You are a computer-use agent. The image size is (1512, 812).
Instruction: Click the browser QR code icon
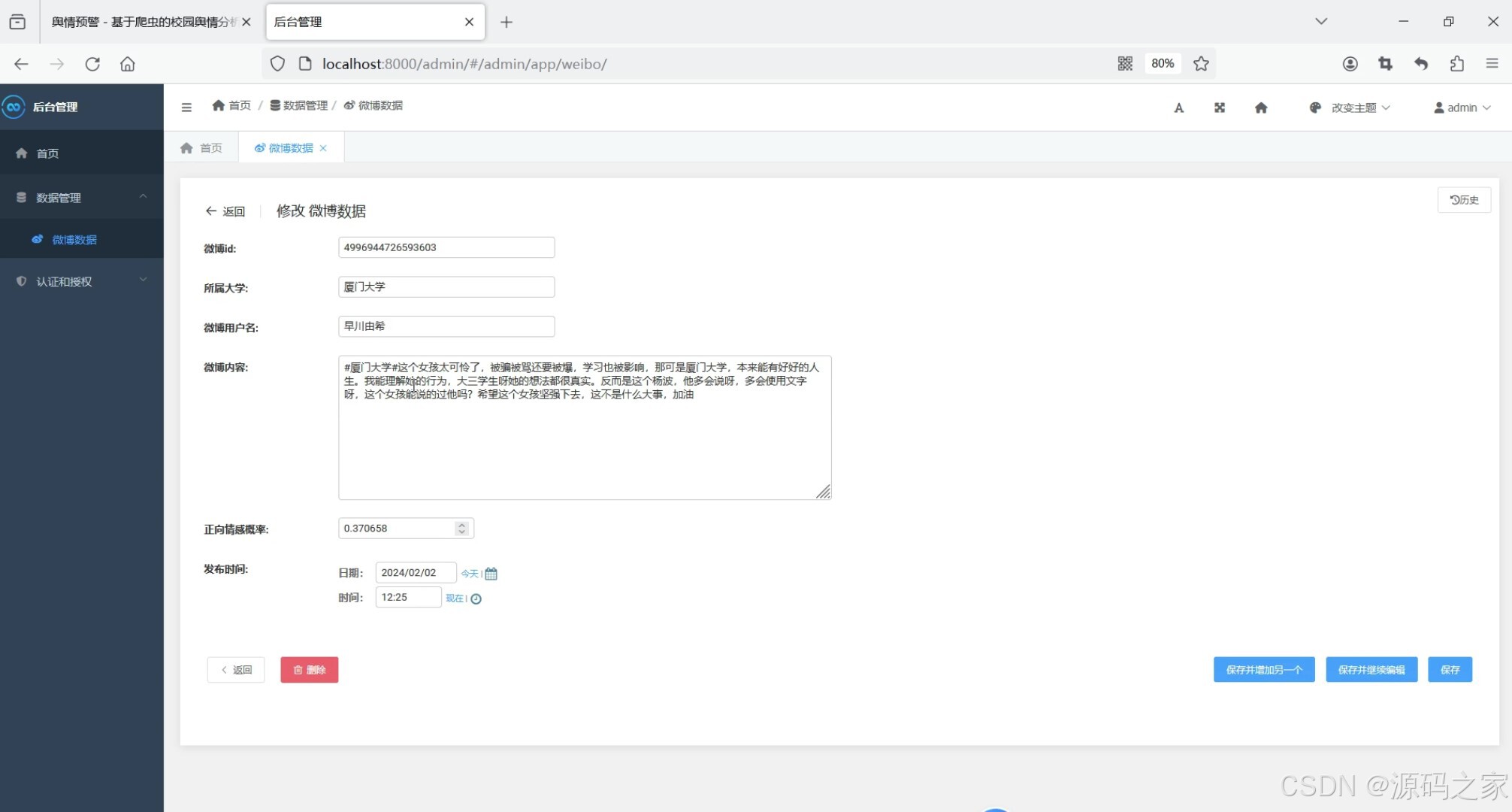[1125, 64]
